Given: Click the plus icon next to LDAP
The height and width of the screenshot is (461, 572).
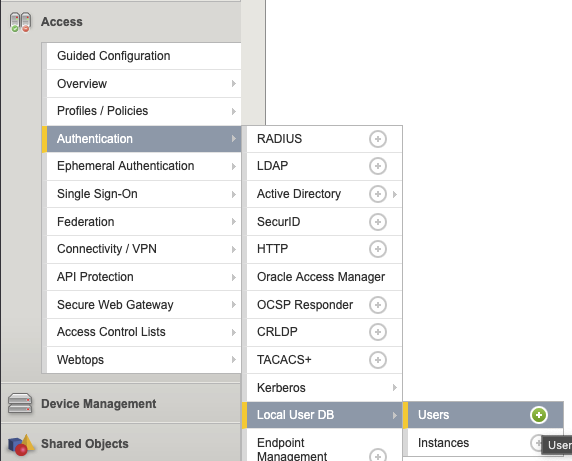Looking at the screenshot, I should point(378,166).
